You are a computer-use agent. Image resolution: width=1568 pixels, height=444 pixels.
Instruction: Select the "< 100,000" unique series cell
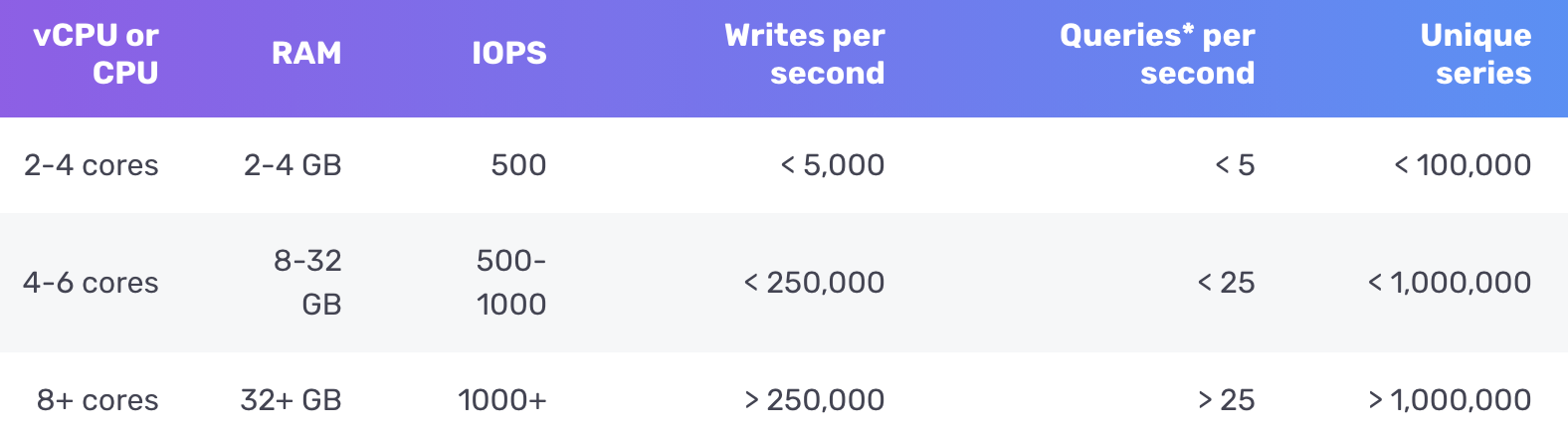pos(1462,165)
